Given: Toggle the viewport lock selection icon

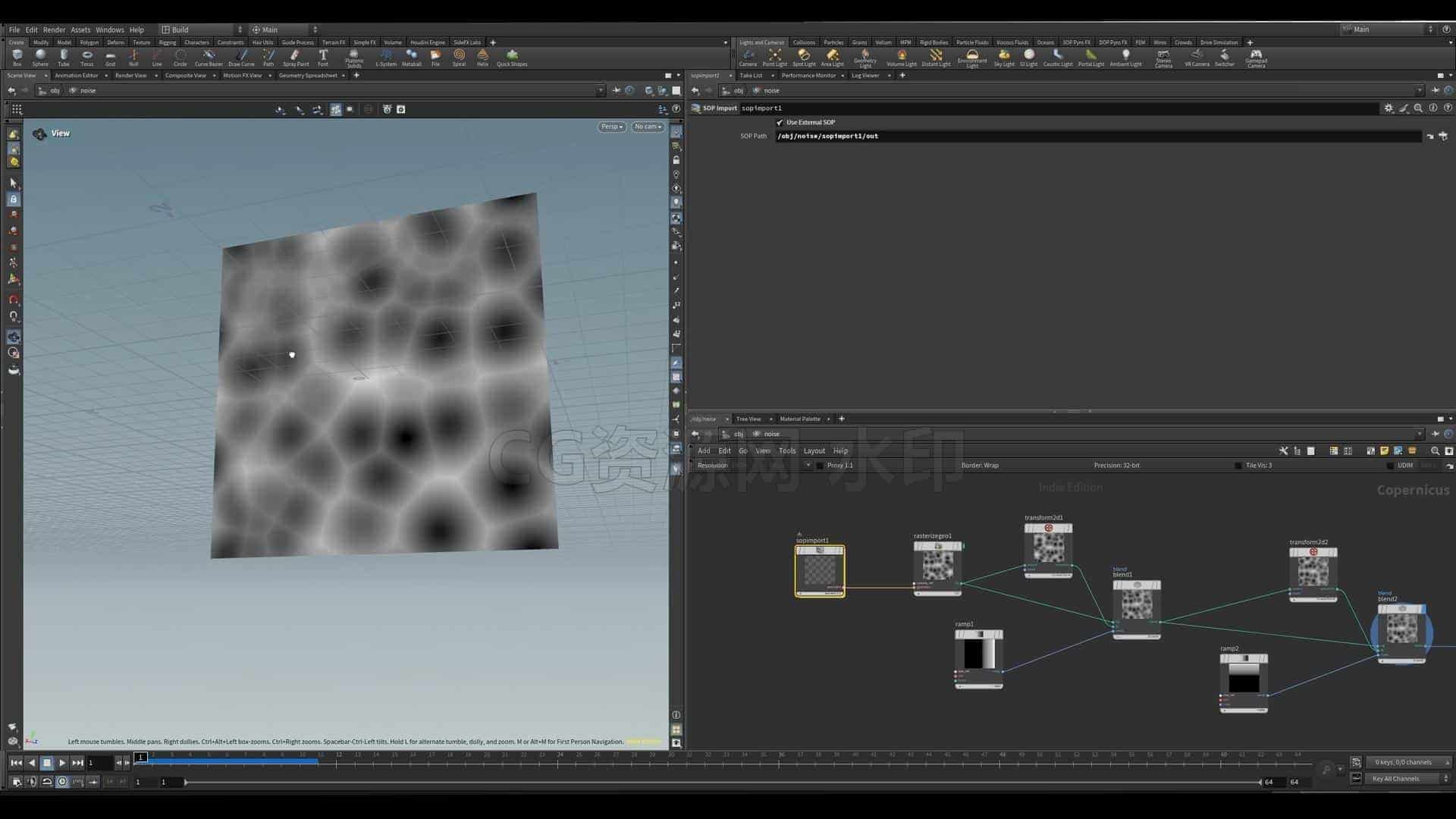Looking at the screenshot, I should [x=14, y=199].
